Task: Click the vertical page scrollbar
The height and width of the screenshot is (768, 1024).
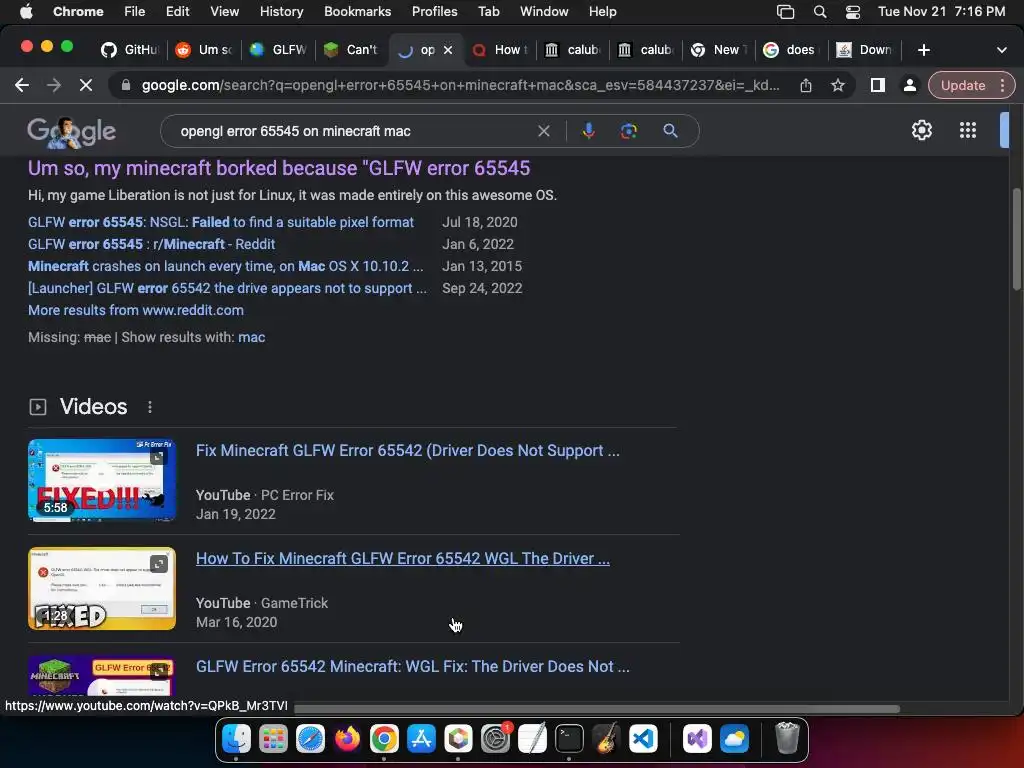Action: tap(1016, 239)
